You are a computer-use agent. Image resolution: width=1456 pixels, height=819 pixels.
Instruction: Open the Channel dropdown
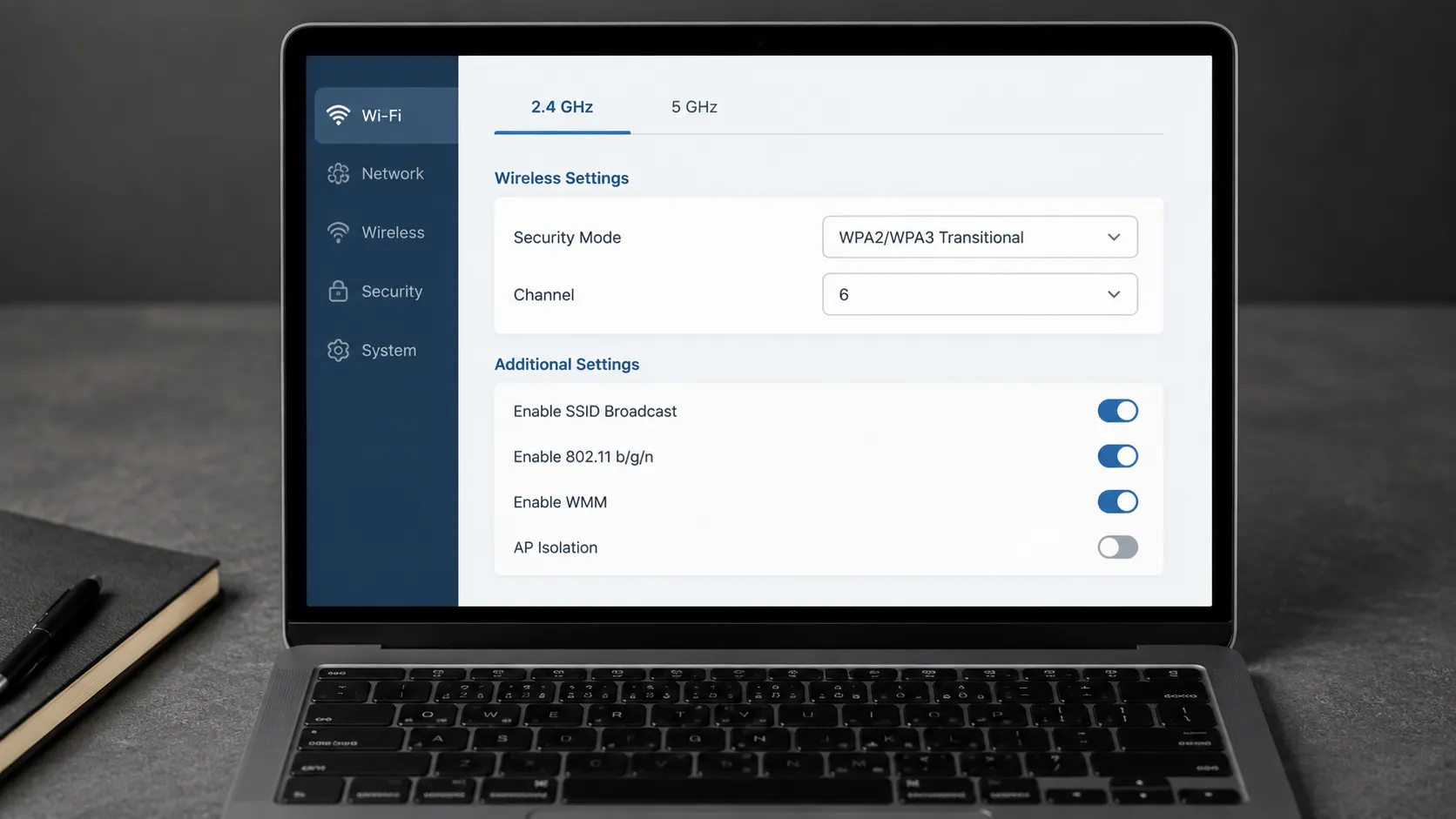[980, 294]
